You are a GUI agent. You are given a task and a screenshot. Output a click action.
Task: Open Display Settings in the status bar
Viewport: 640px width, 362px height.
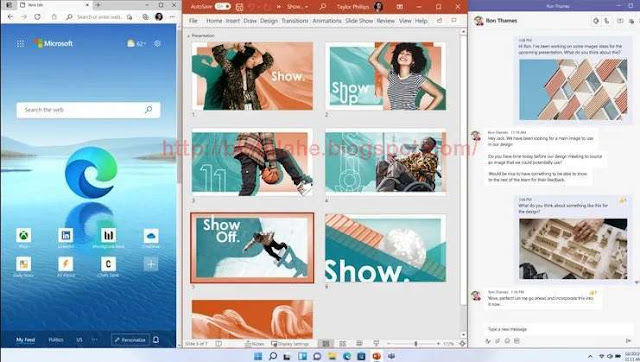point(290,344)
